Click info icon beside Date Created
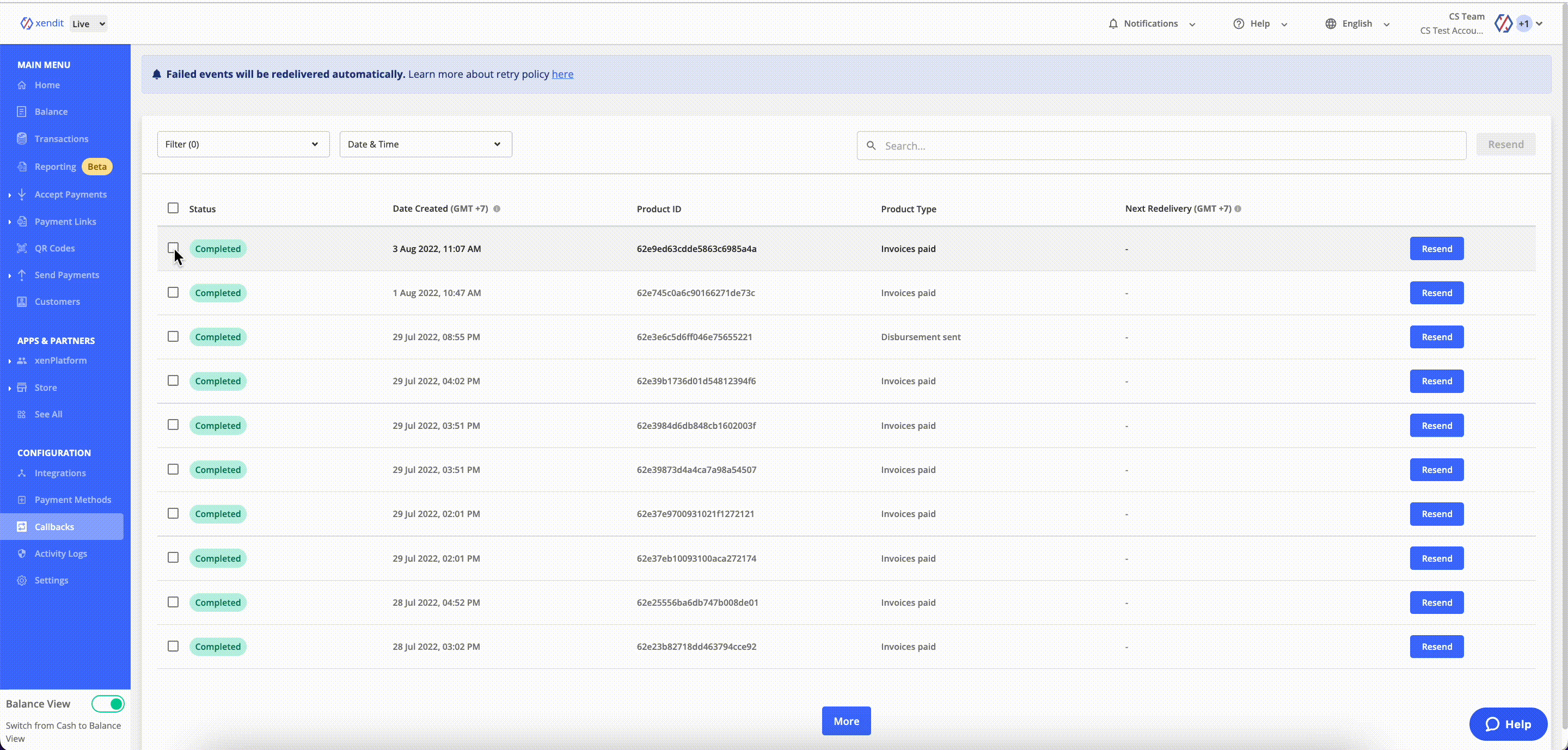 coord(497,208)
